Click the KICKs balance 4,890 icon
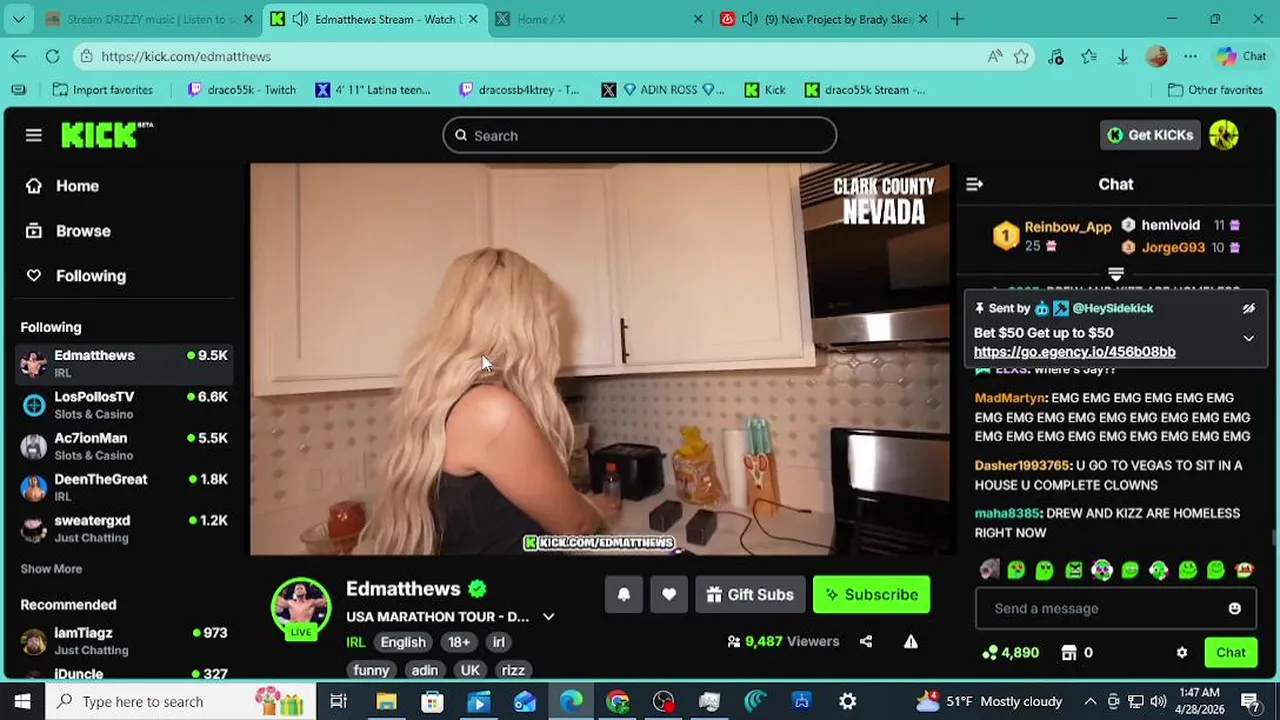 click(990, 652)
